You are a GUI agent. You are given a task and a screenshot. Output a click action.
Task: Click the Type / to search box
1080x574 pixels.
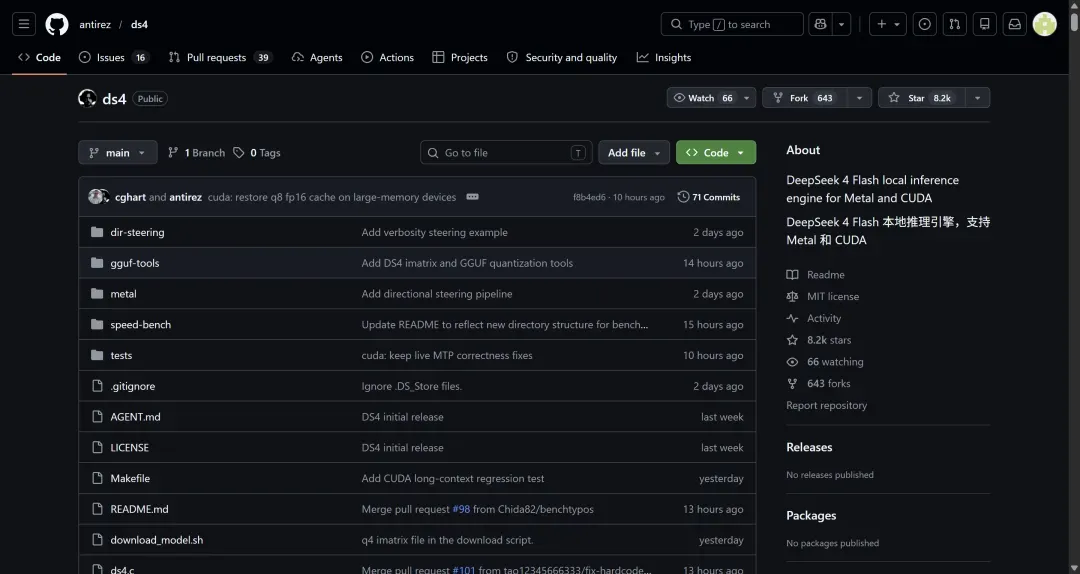click(x=732, y=24)
